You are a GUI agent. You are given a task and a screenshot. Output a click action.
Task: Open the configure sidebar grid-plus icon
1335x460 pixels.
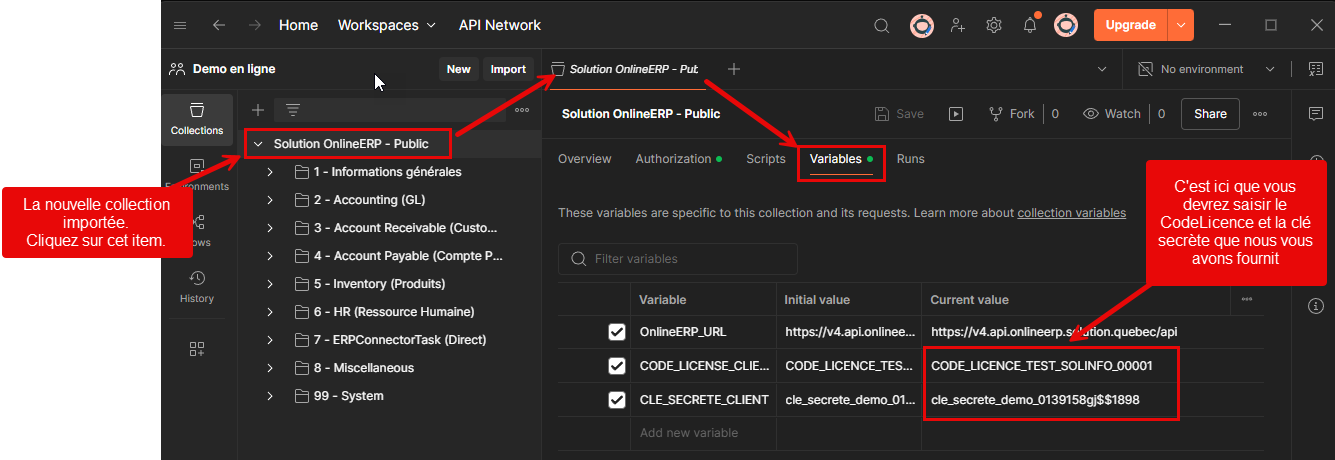coord(197,349)
